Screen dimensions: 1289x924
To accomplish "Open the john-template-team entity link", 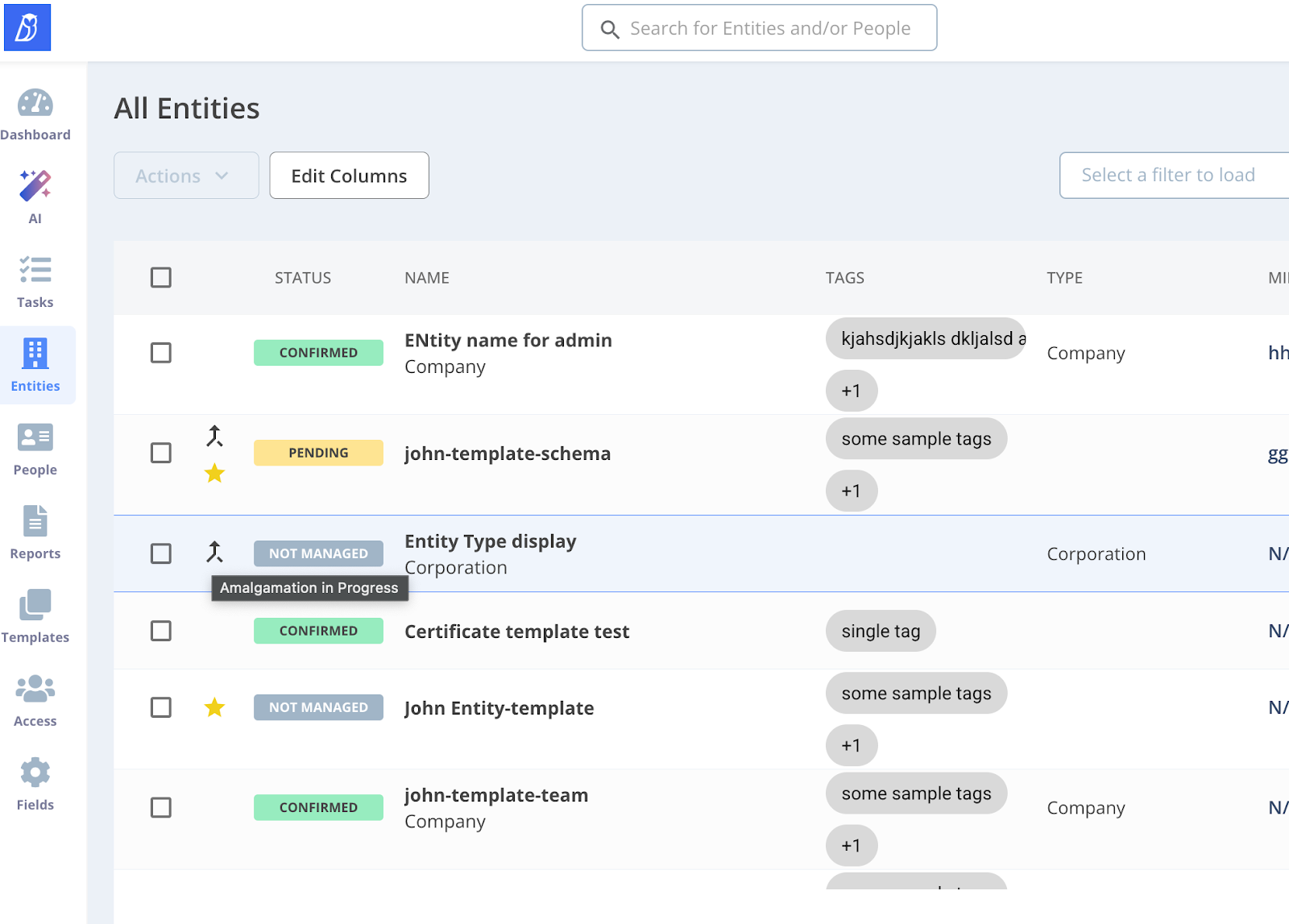I will click(496, 795).
